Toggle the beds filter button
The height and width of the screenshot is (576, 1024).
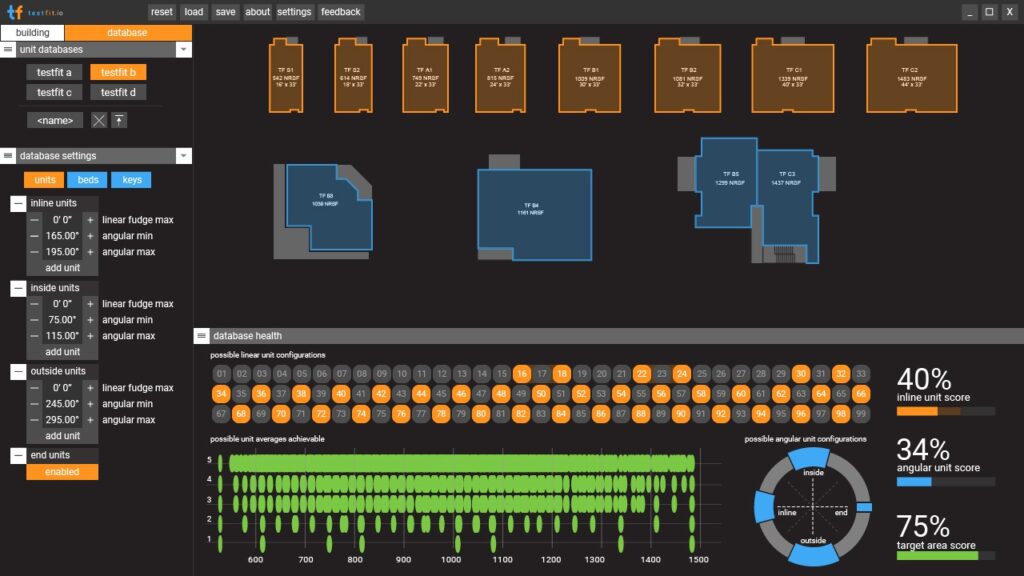tap(88, 180)
